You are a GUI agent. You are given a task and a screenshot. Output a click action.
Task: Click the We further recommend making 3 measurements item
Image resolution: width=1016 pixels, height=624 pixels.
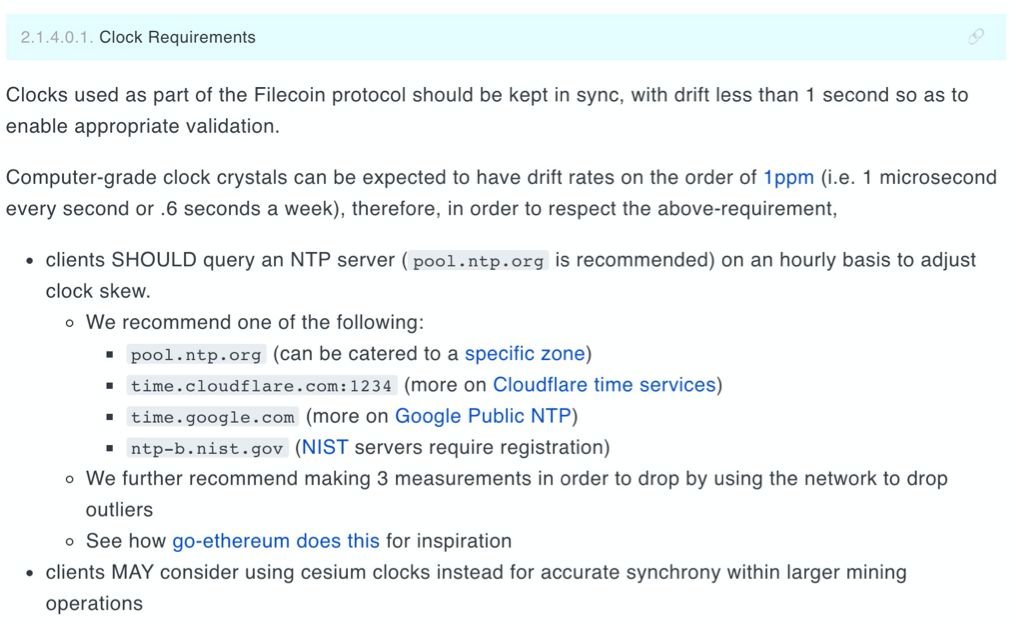coord(516,494)
